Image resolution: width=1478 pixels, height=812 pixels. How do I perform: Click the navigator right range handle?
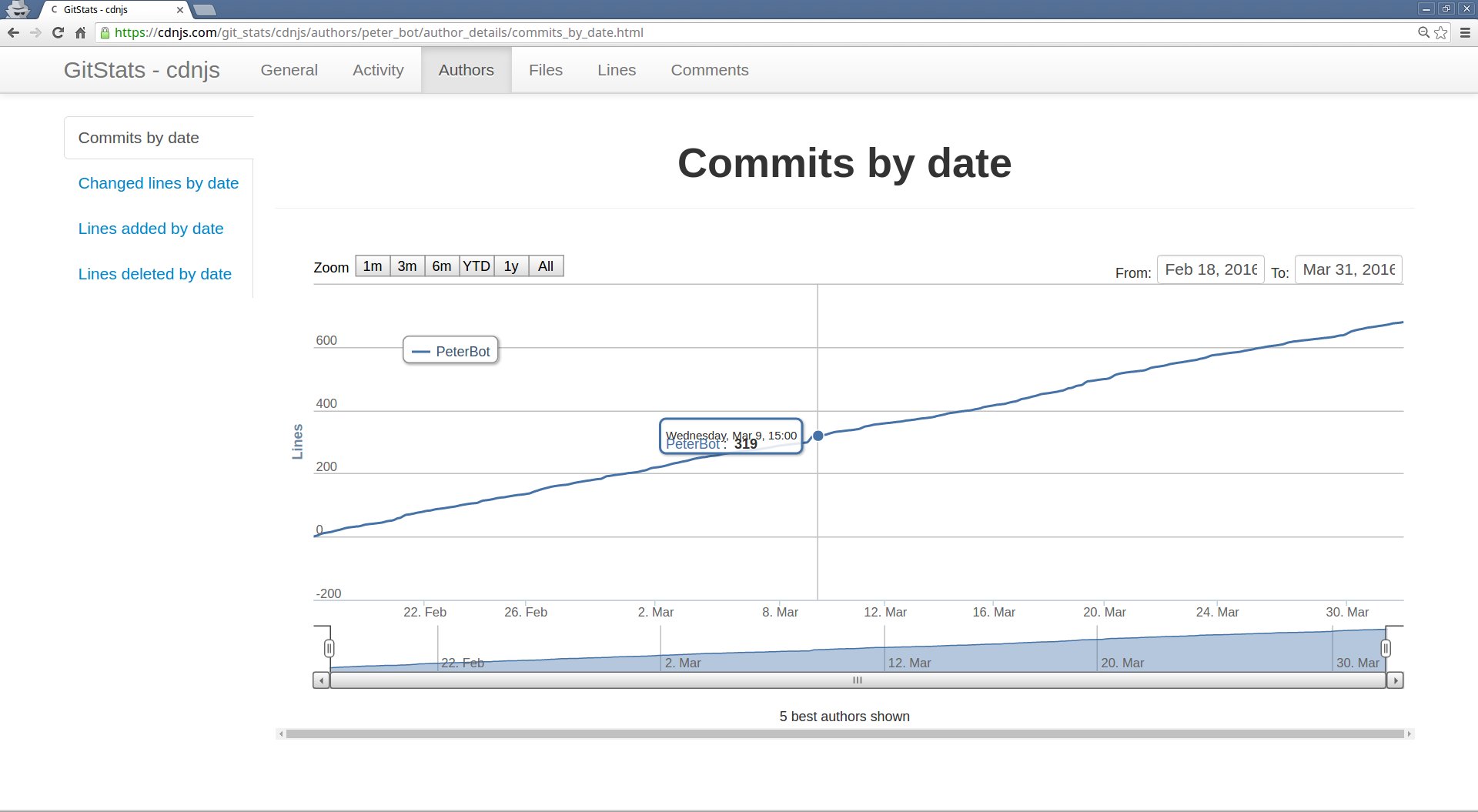coord(1386,648)
